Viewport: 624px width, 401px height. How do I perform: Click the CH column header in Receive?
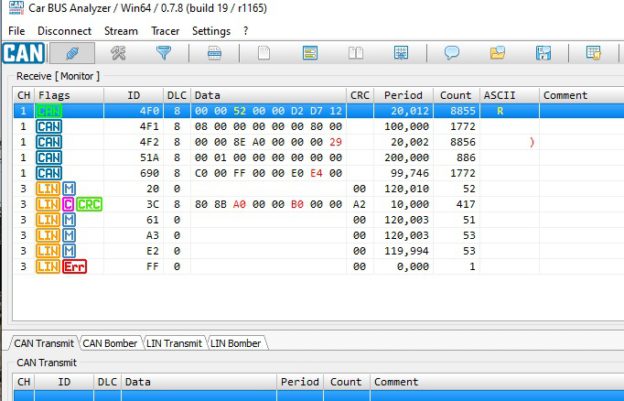click(x=24, y=95)
